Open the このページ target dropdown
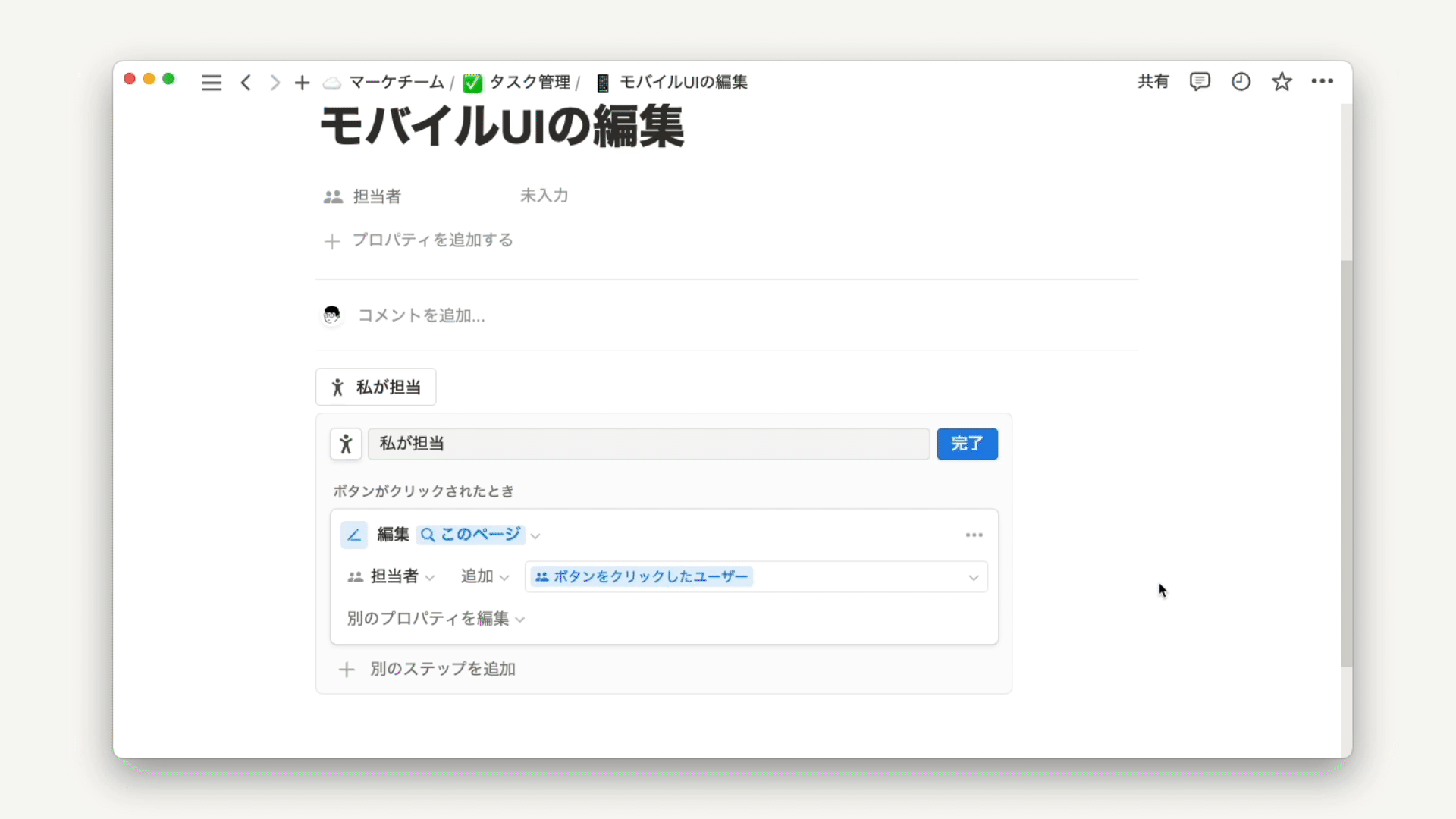Viewport: 1456px width, 819px height. pyautogui.click(x=478, y=535)
